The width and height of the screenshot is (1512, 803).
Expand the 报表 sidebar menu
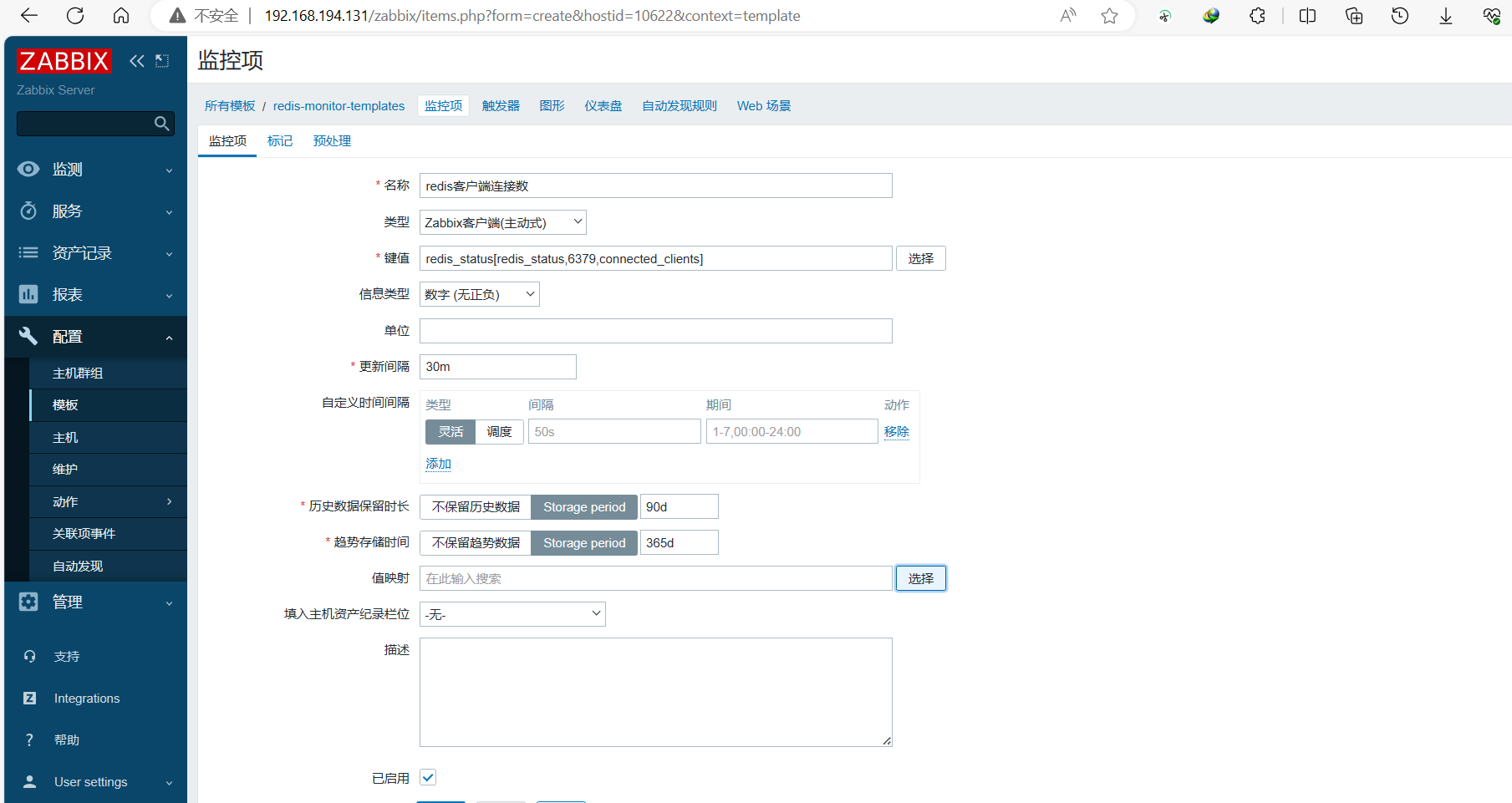click(96, 295)
